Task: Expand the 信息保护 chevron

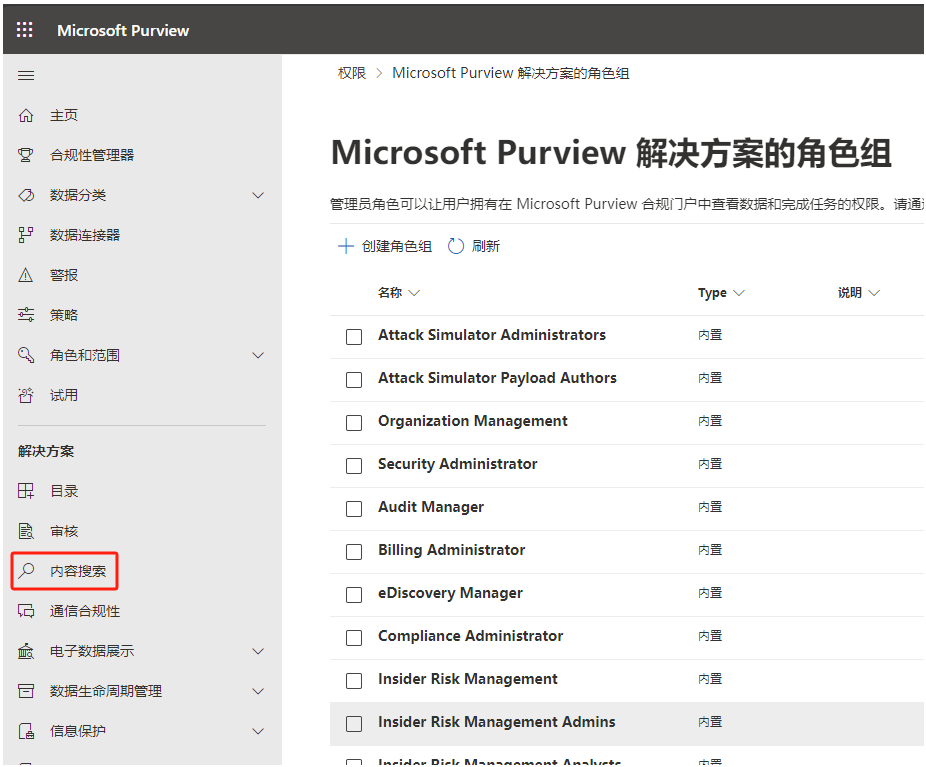Action: [258, 732]
